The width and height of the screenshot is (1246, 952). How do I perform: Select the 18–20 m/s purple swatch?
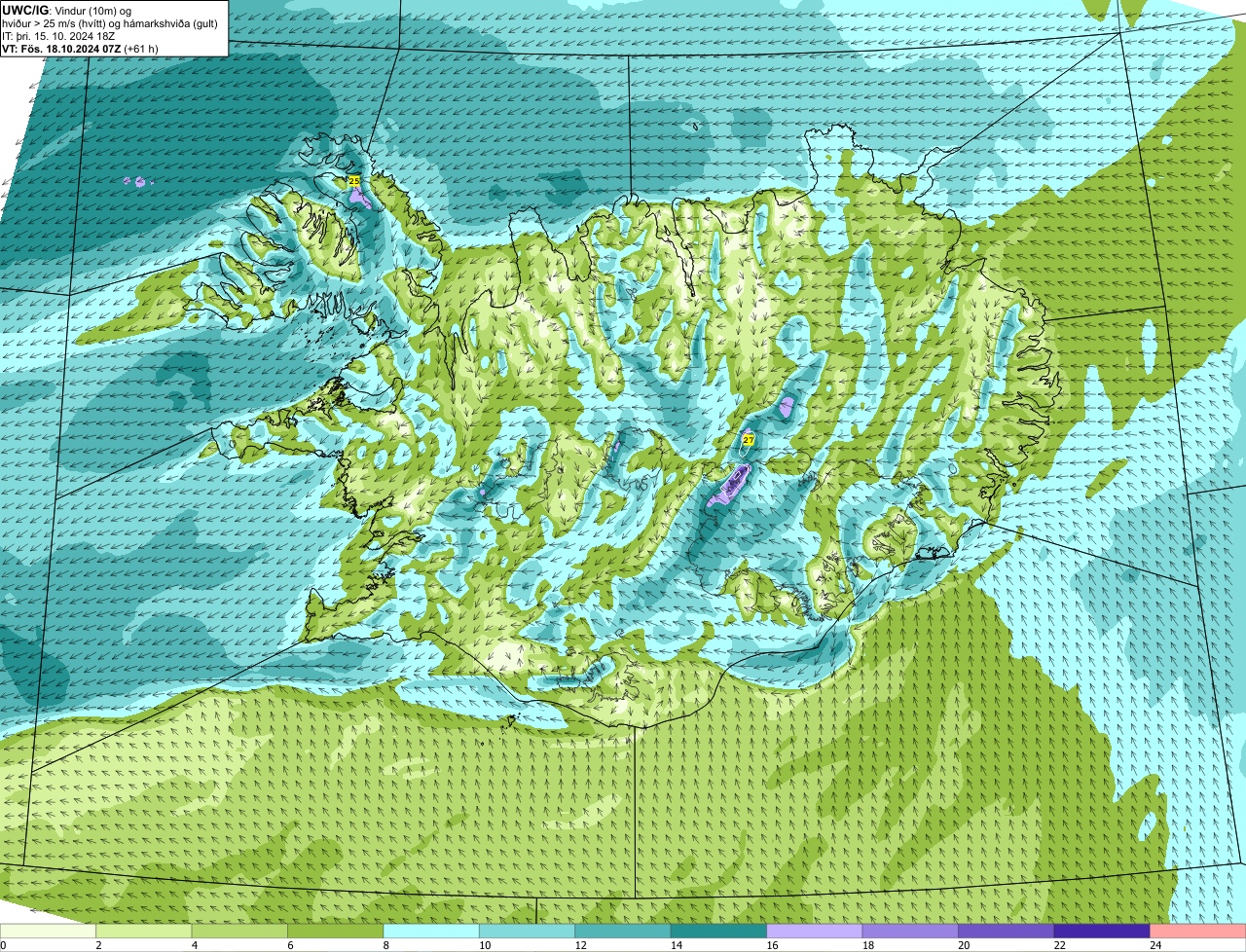click(910, 932)
